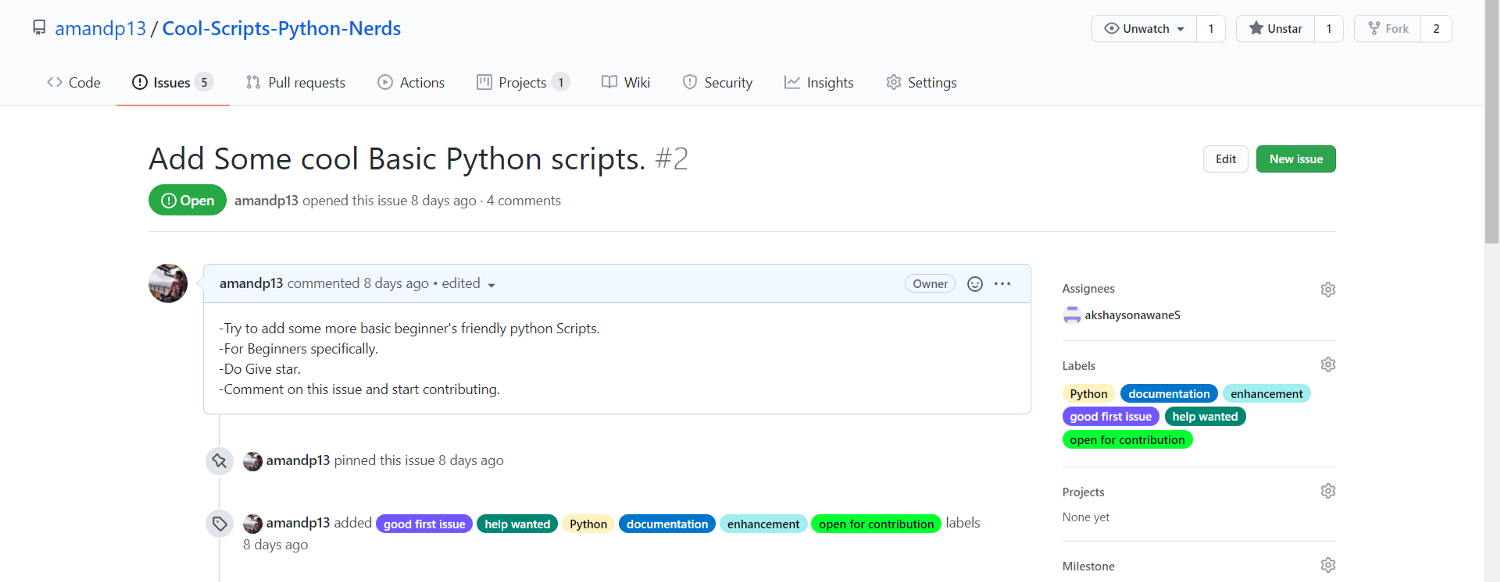Open the Wiki tab

(x=626, y=83)
